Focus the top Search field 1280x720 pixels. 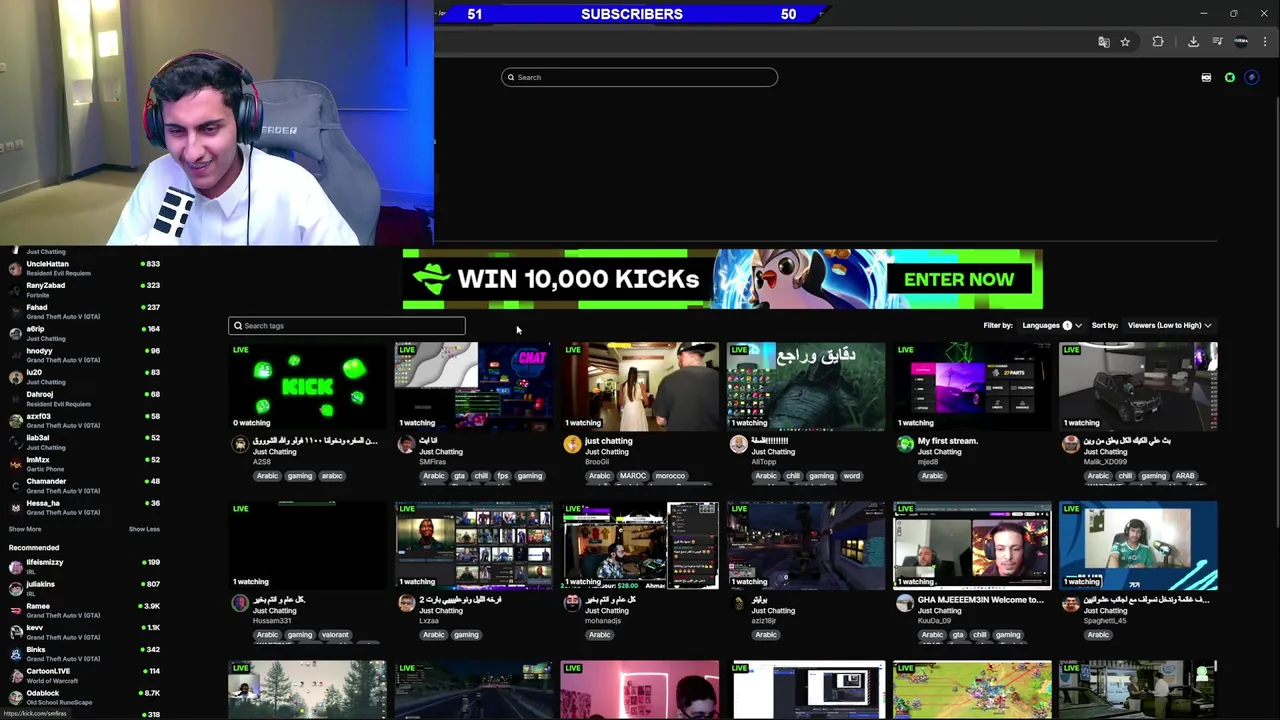click(639, 77)
